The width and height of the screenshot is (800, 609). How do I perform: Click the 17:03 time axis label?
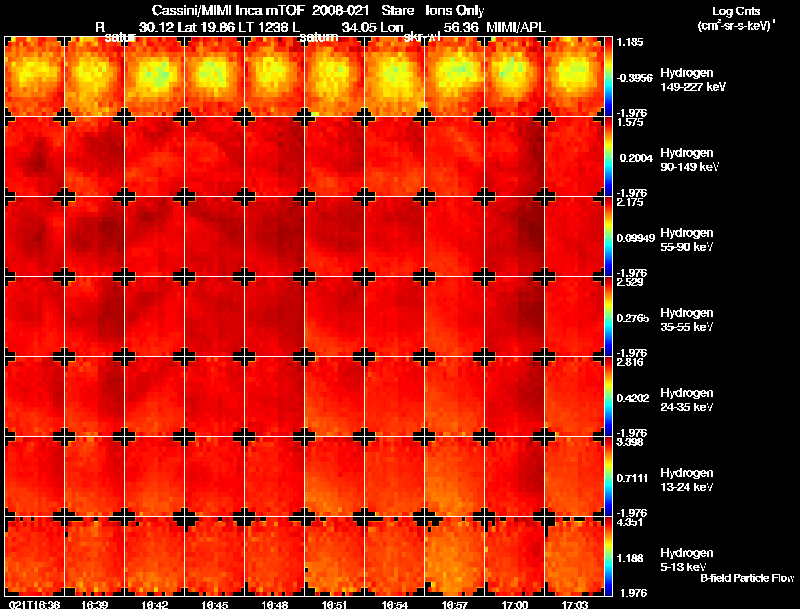point(574,604)
